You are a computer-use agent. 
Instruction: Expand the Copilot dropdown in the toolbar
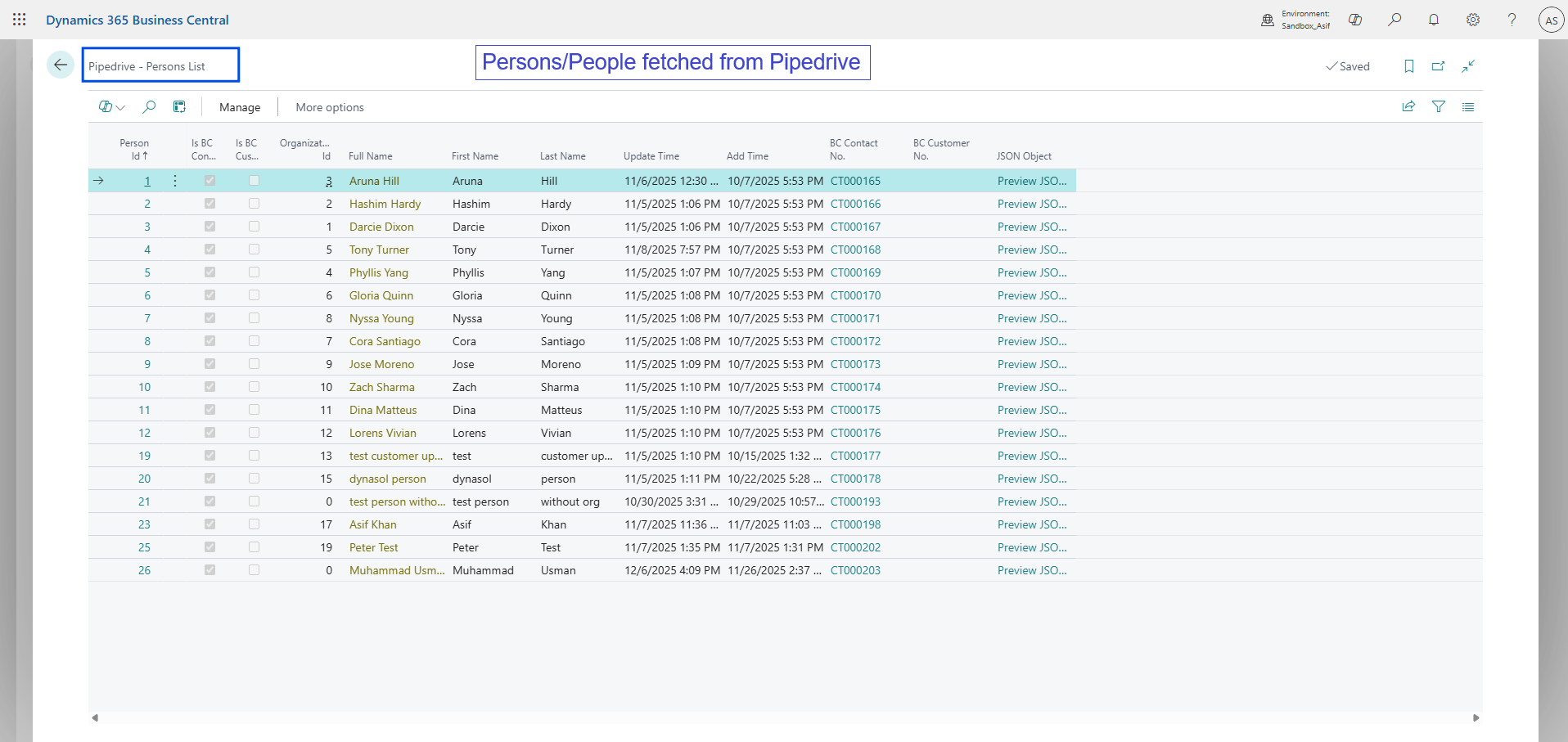111,107
